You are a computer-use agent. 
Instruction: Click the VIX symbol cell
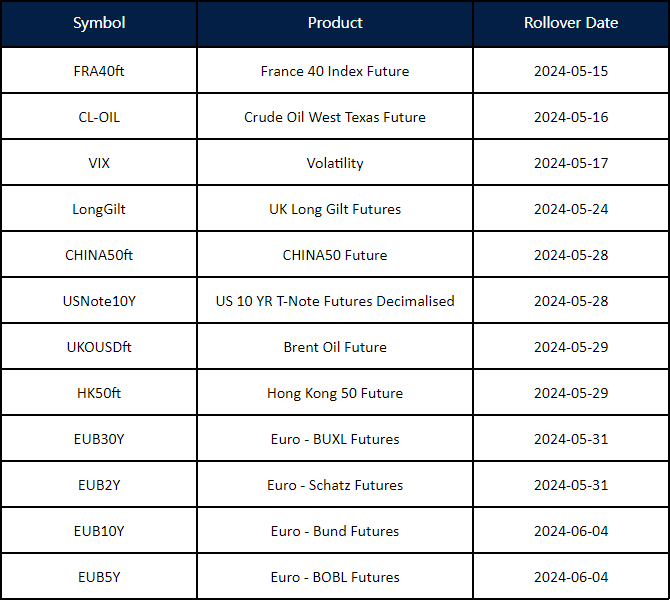click(x=99, y=163)
